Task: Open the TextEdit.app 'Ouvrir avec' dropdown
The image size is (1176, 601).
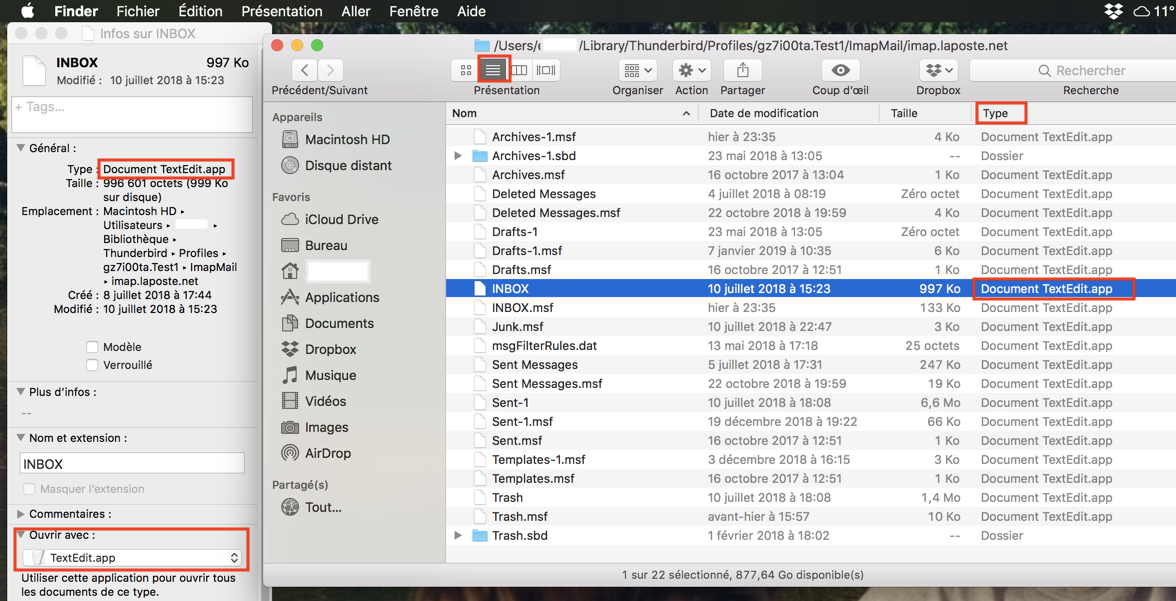Action: [x=133, y=558]
